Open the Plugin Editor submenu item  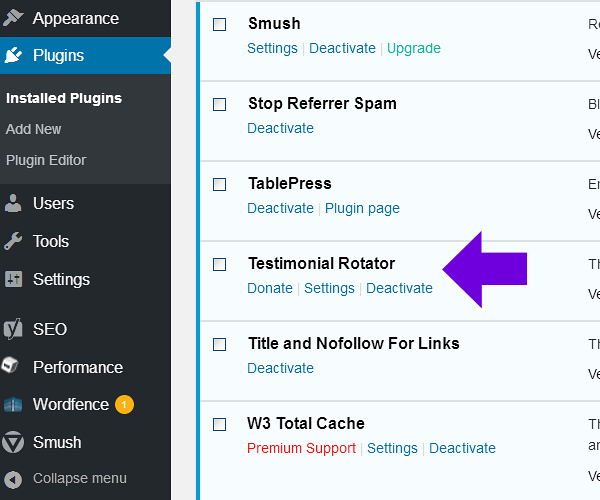(x=46, y=160)
